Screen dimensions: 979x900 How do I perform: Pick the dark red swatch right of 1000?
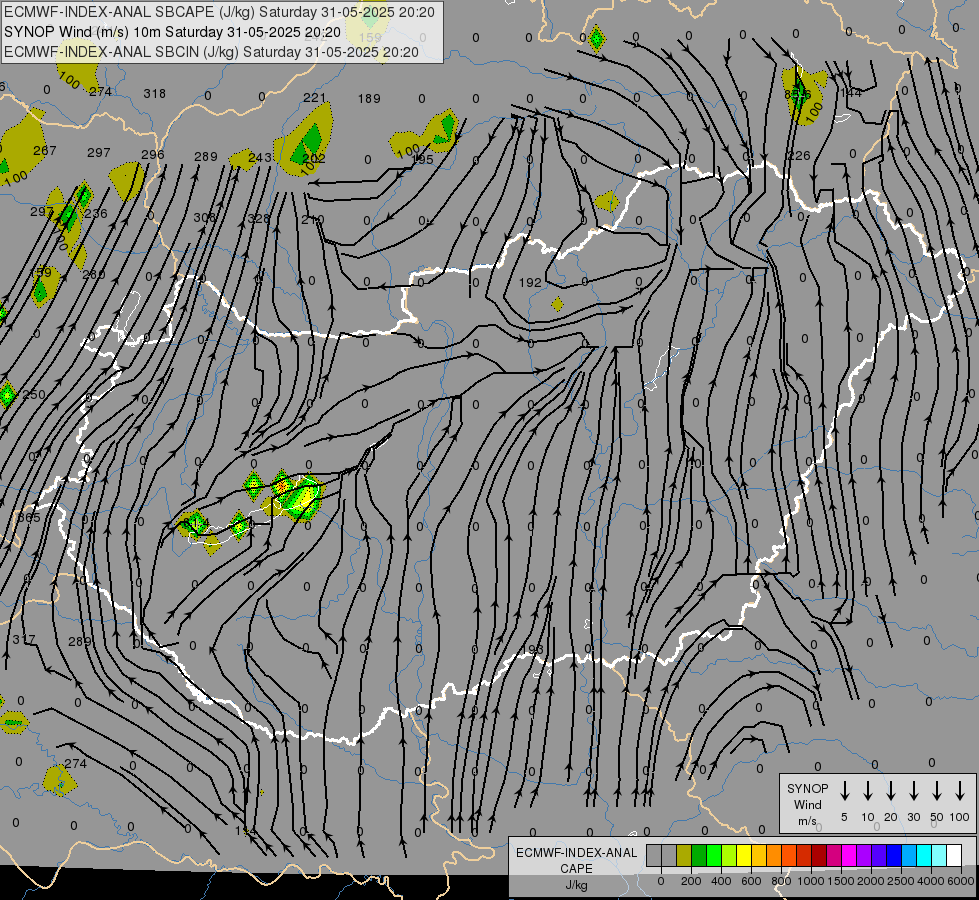[819, 856]
